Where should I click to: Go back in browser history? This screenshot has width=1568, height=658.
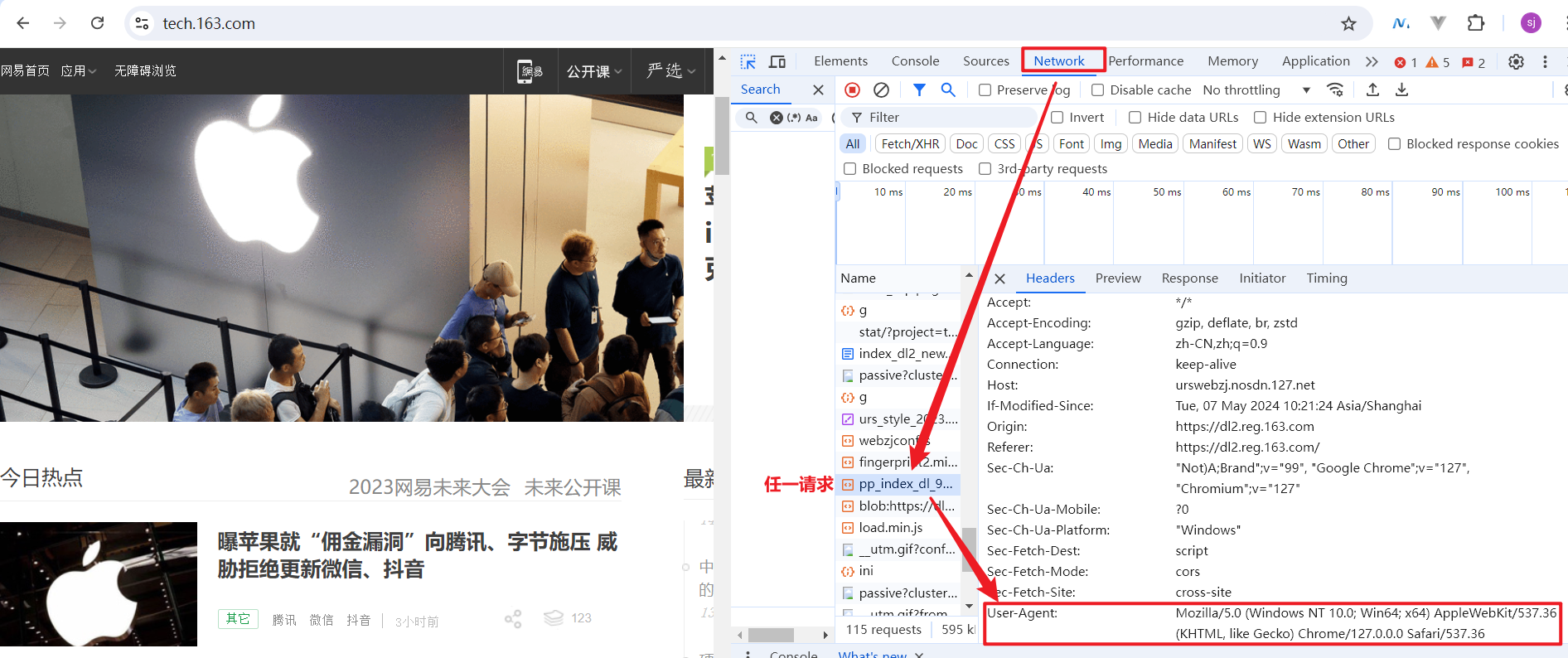[x=23, y=23]
